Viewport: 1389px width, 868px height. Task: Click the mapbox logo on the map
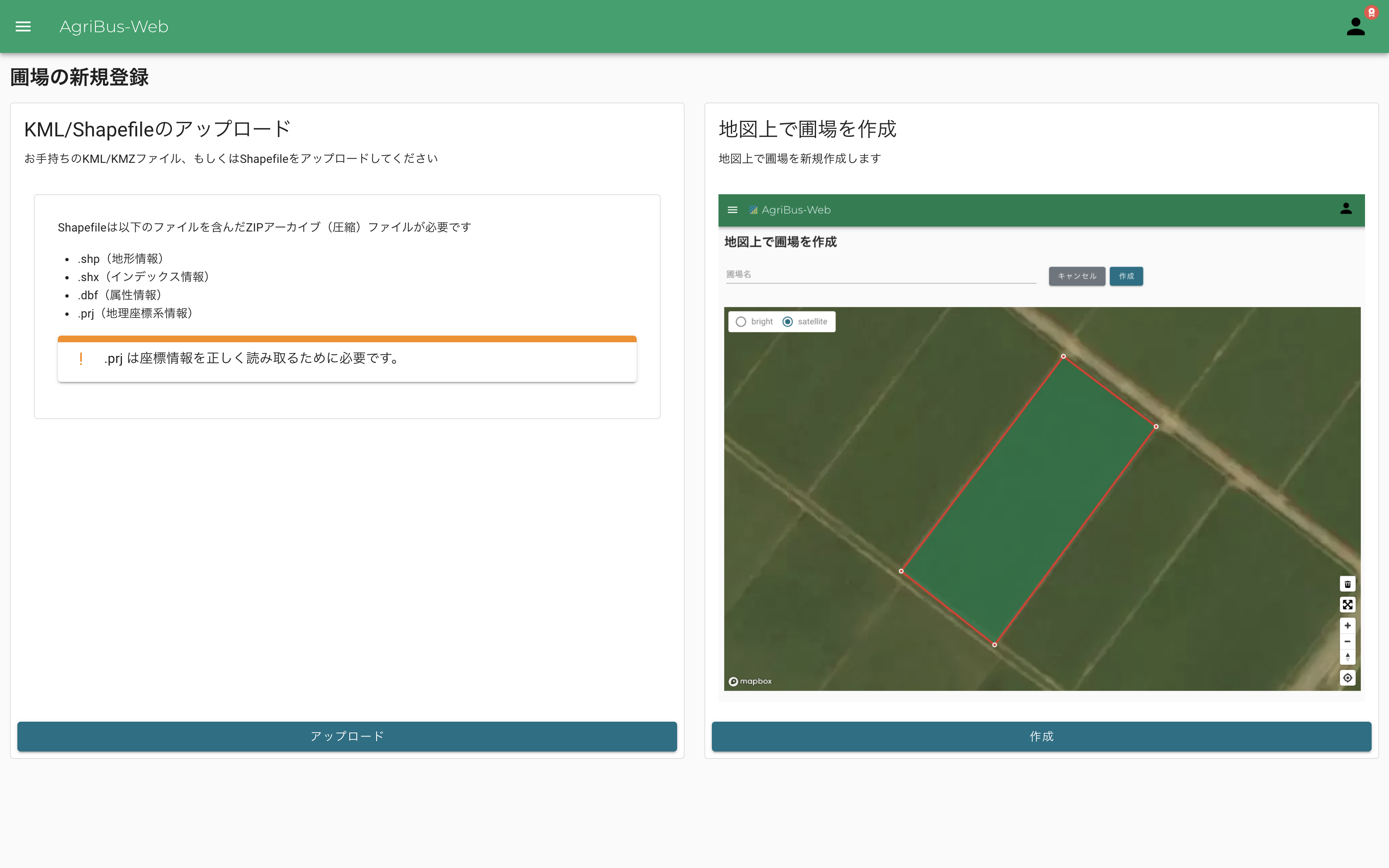click(750, 682)
